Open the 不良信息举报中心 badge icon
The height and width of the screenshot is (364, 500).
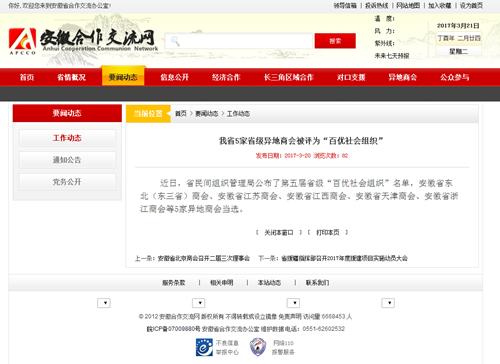(204, 347)
